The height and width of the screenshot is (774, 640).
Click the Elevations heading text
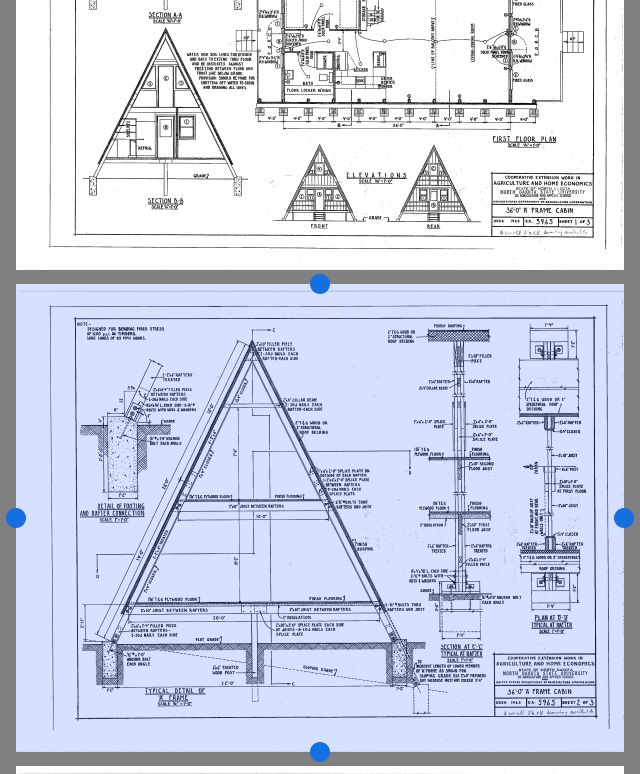(x=377, y=175)
